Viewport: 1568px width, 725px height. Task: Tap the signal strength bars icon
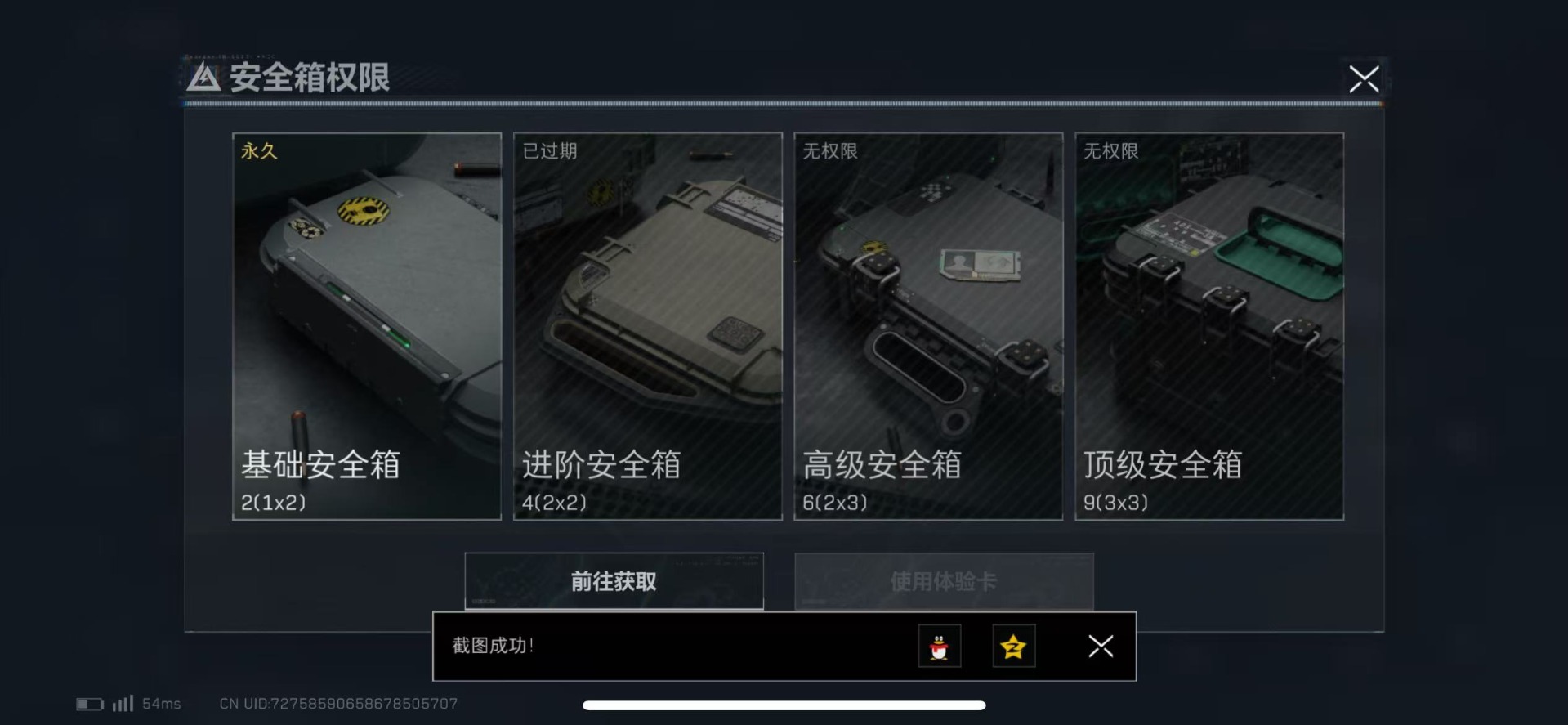[x=123, y=703]
